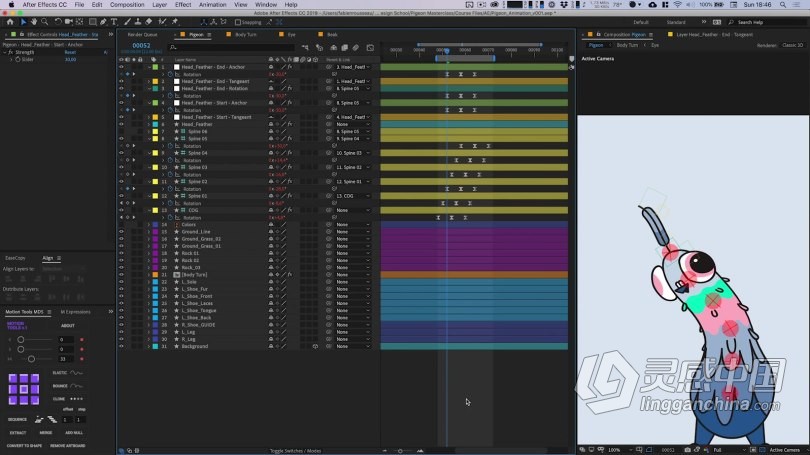The height and width of the screenshot is (455, 810).
Task: Select the Roto Brush tool
Action: click(x=162, y=22)
